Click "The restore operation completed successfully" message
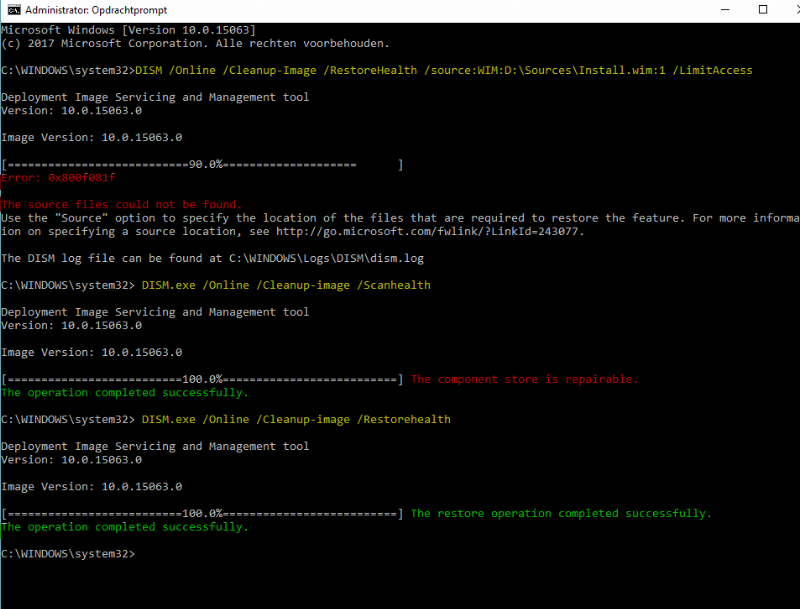This screenshot has width=800, height=609. click(561, 513)
